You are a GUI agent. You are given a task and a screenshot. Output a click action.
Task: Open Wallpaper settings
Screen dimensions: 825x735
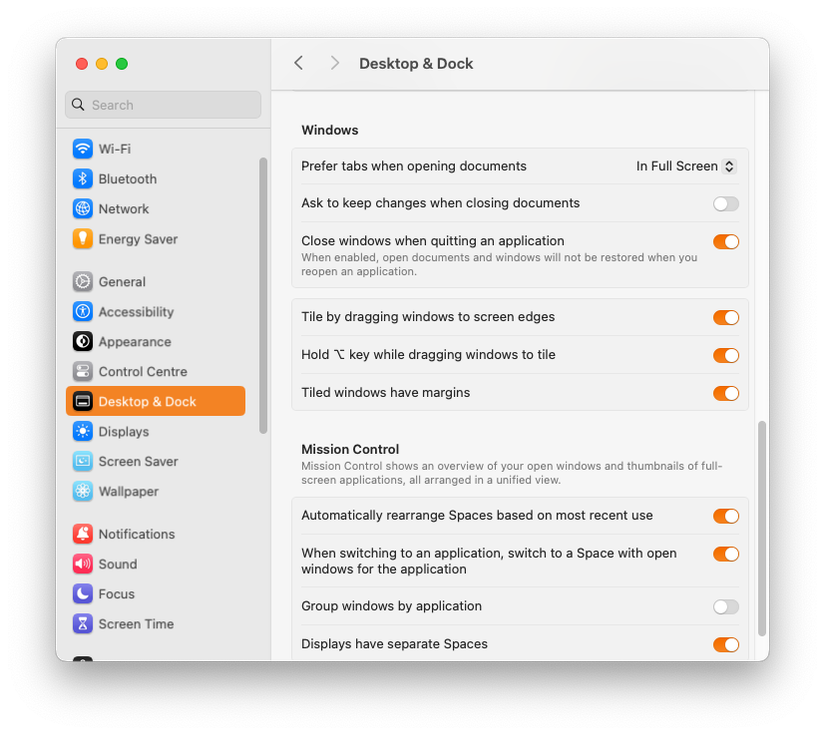(128, 491)
